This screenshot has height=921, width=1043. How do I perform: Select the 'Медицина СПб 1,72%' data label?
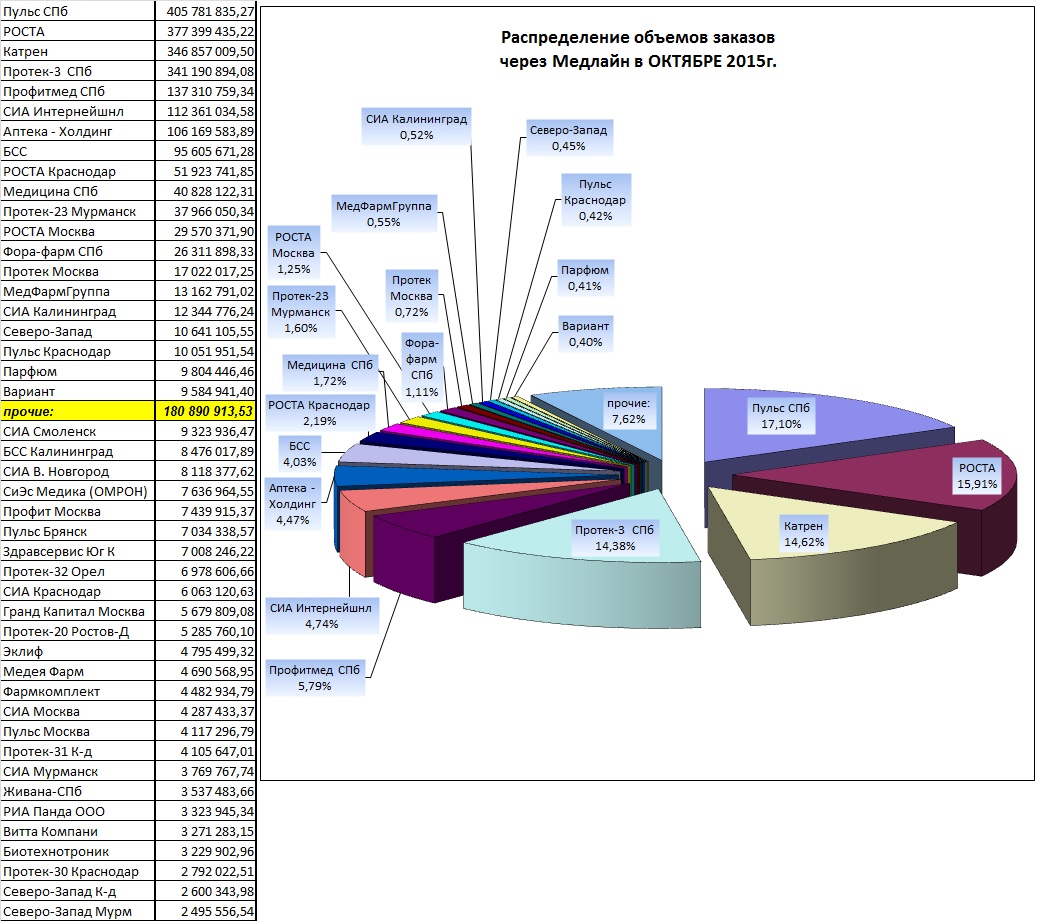tap(330, 372)
